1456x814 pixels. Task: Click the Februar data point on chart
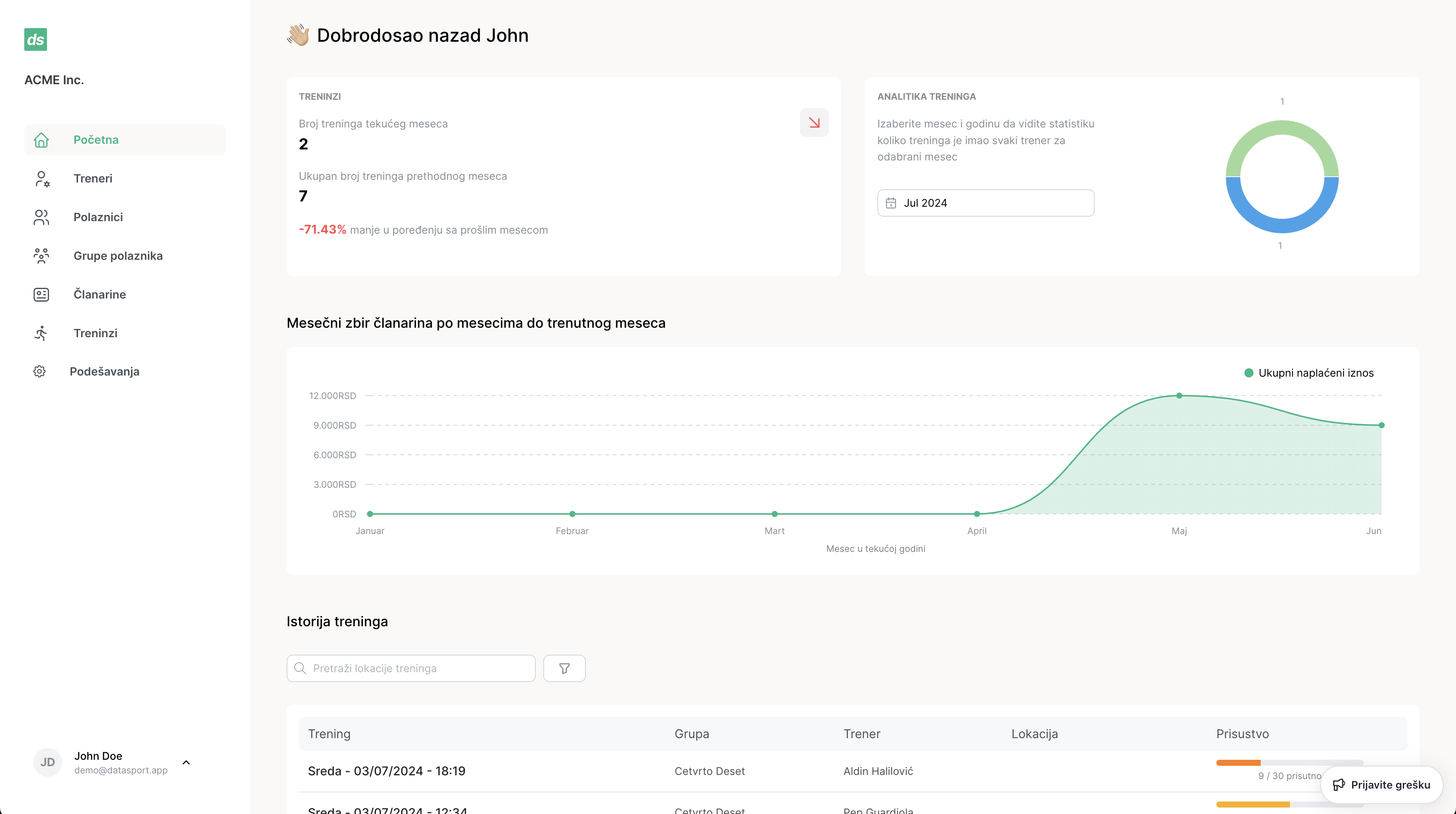coord(572,514)
